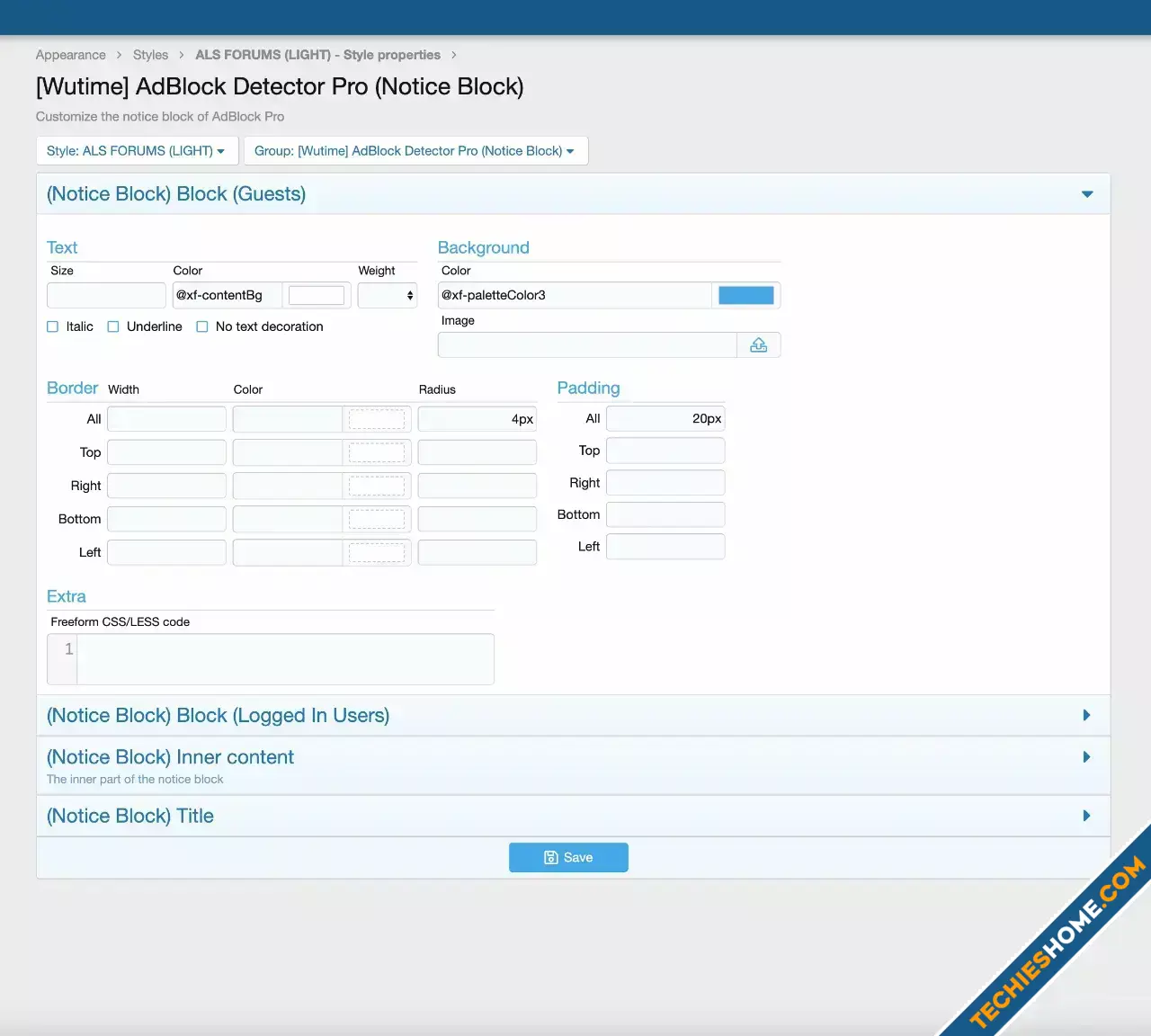The height and width of the screenshot is (1036, 1151).
Task: Check No text decoration option
Action: click(202, 326)
